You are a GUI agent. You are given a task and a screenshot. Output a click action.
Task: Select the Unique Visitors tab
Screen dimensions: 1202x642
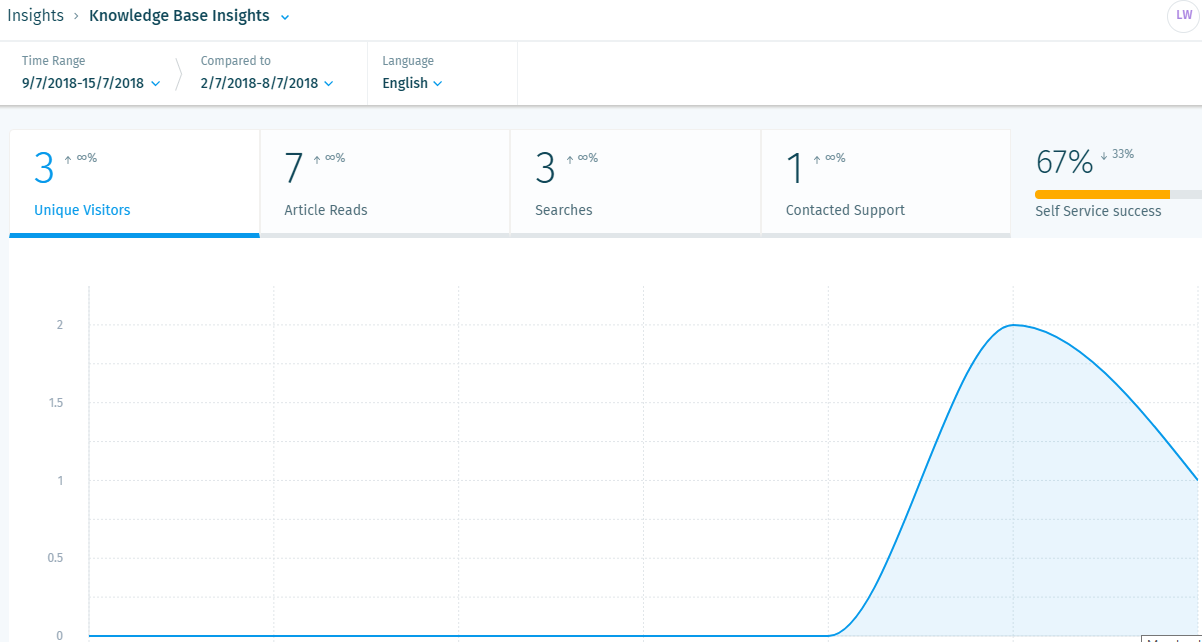coord(82,210)
